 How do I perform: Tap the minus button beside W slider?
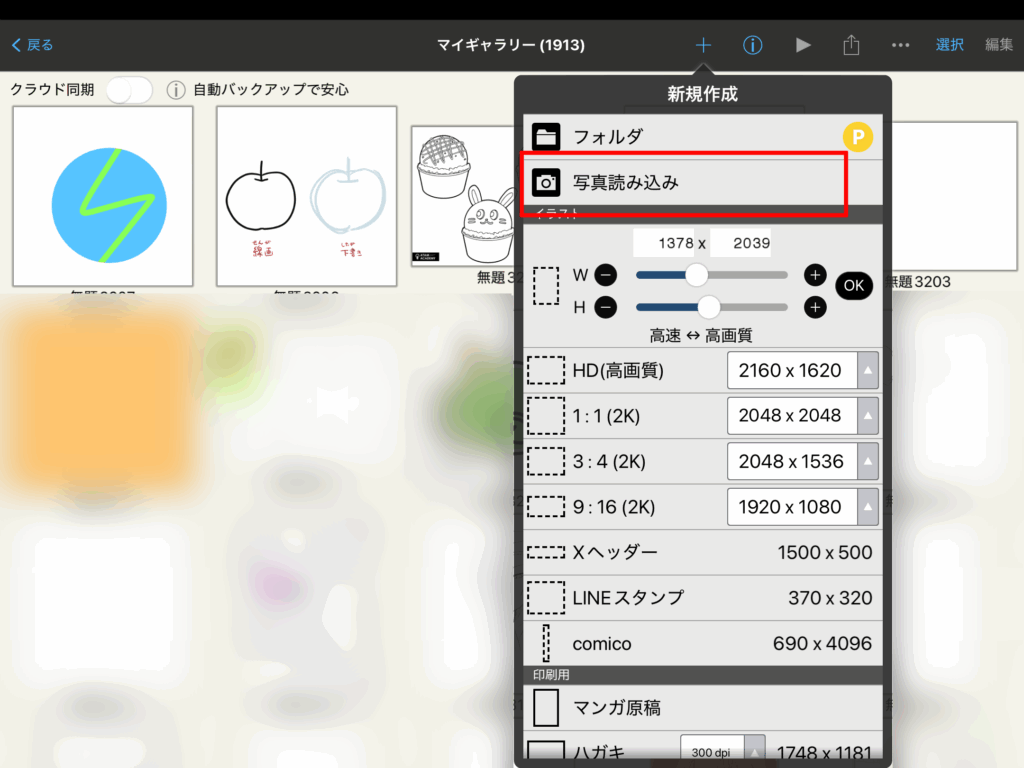point(607,275)
